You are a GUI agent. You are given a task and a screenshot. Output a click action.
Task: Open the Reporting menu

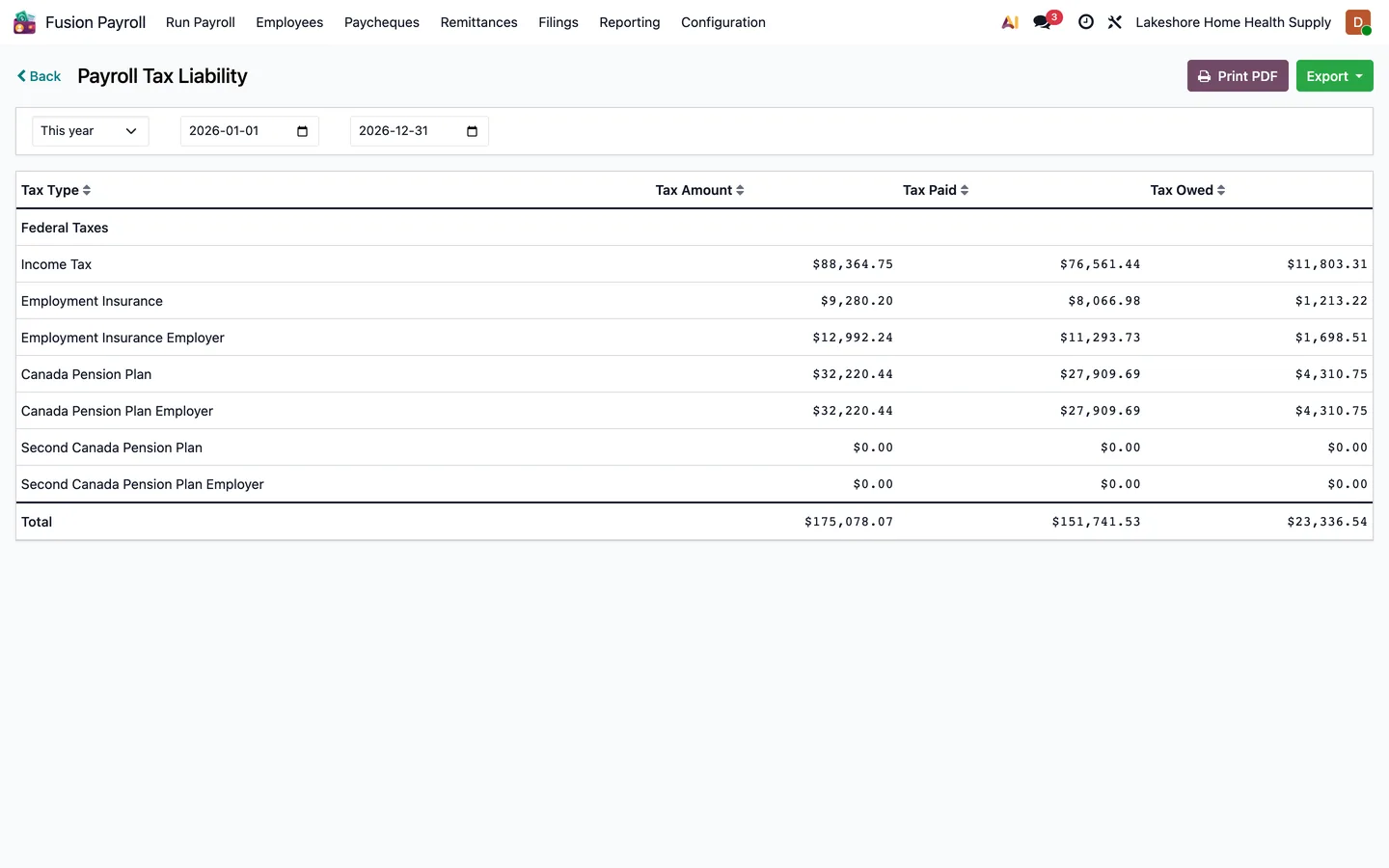pos(630,22)
